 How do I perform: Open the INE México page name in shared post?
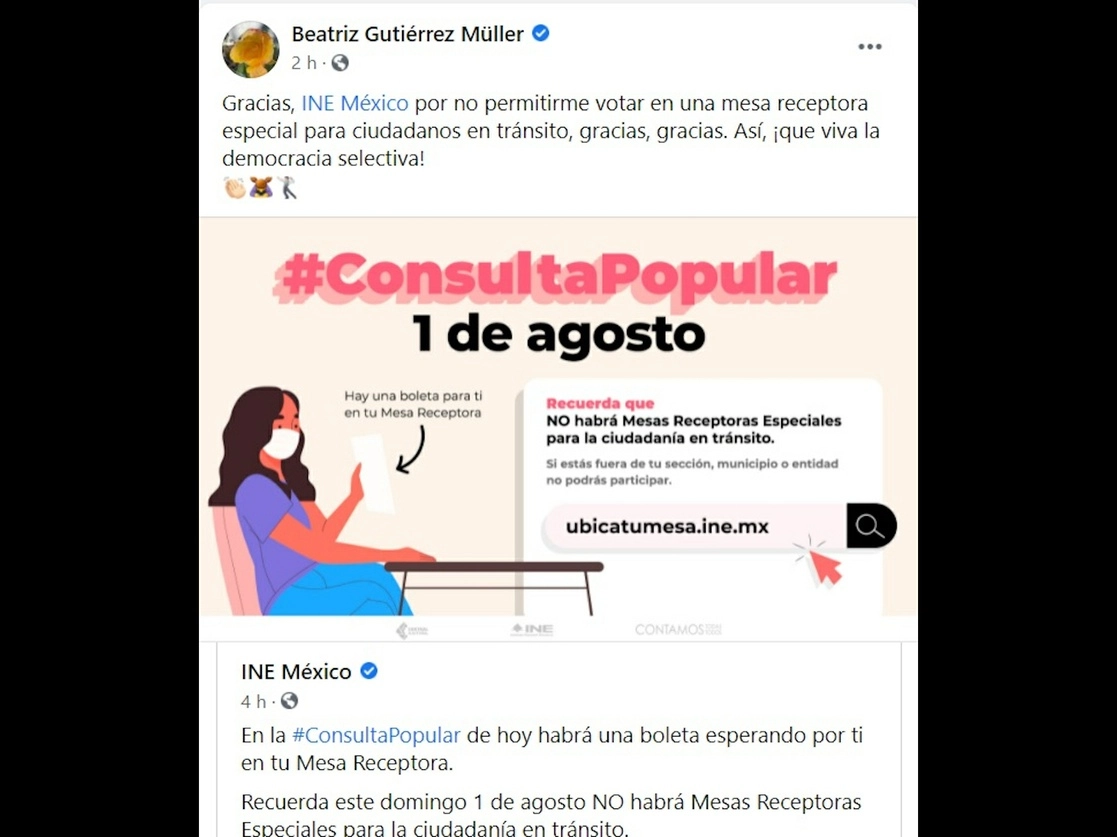tap(296, 671)
